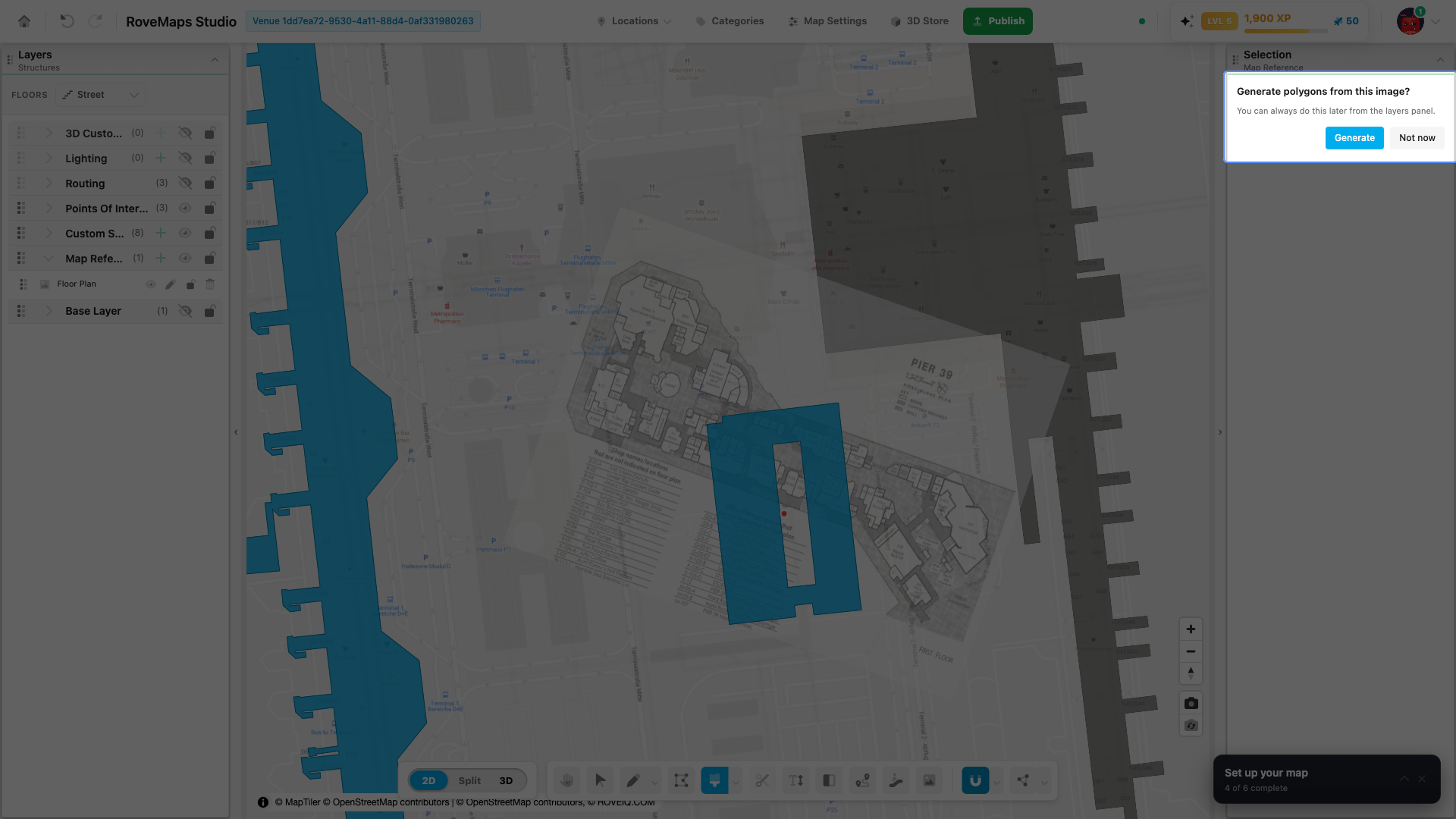Select the pencil draw tool

pos(633,780)
